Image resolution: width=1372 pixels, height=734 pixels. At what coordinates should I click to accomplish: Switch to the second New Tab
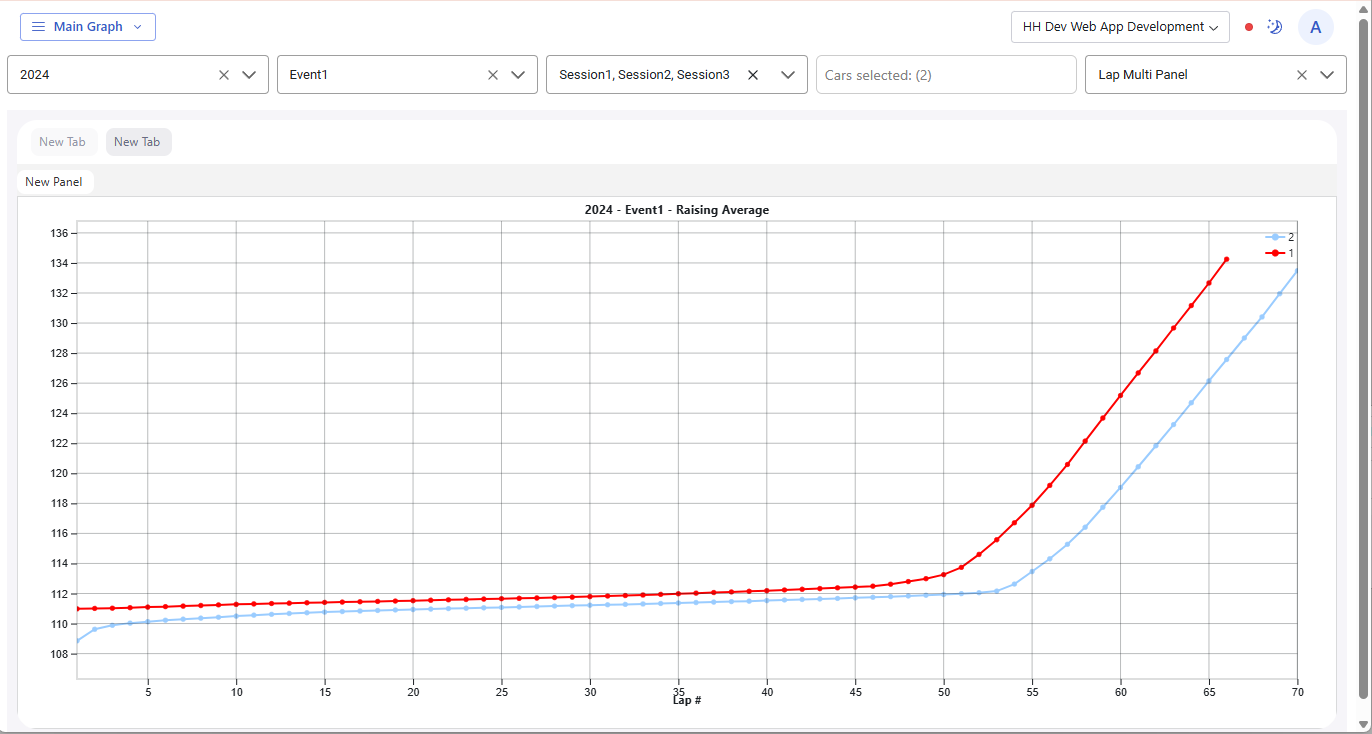click(x=138, y=142)
